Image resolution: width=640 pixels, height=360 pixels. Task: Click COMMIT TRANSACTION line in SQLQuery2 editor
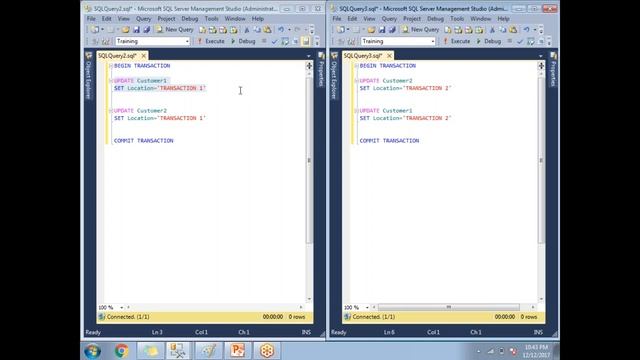pyautogui.click(x=144, y=140)
